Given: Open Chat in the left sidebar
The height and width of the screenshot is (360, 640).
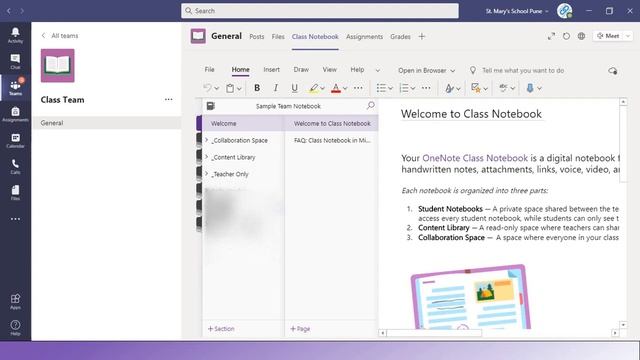Looking at the screenshot, I should click(15, 62).
